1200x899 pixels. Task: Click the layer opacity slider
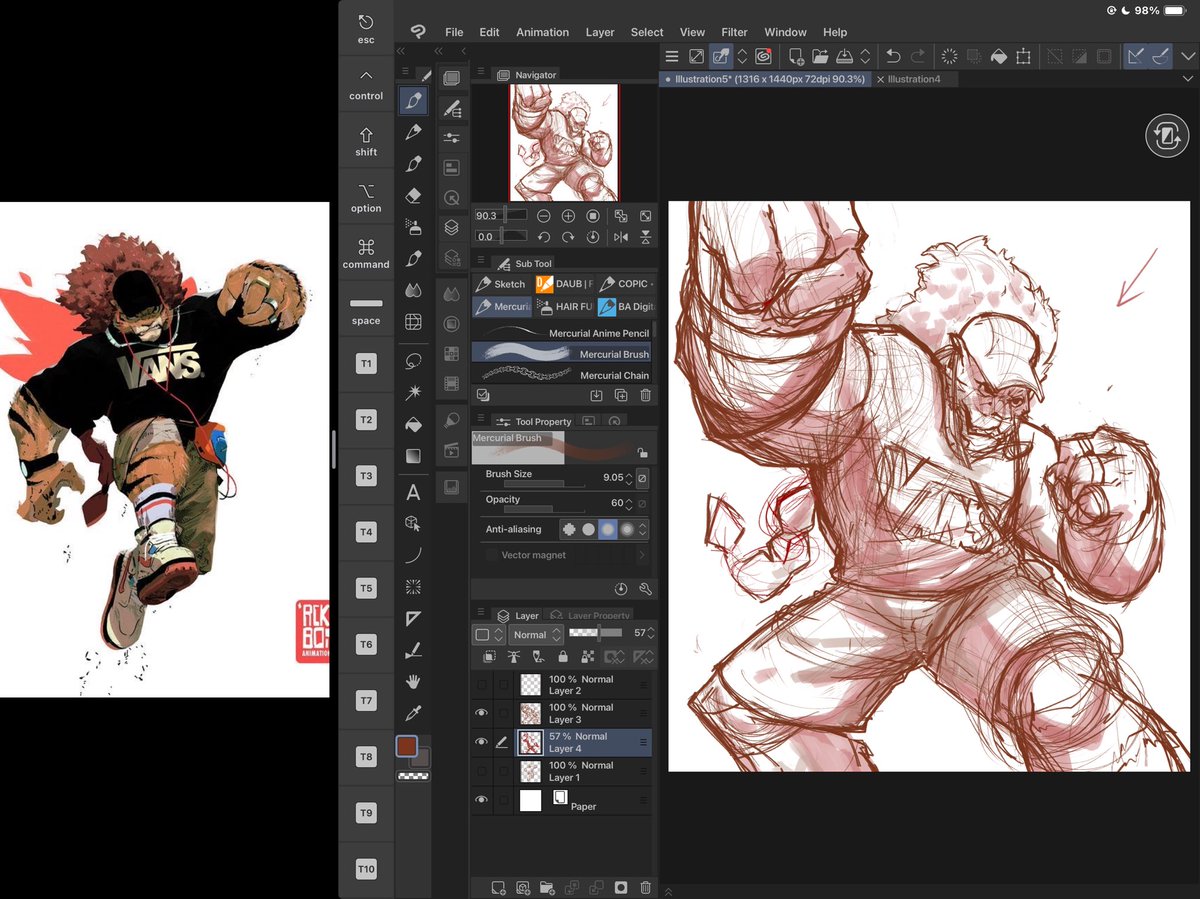tap(596, 633)
